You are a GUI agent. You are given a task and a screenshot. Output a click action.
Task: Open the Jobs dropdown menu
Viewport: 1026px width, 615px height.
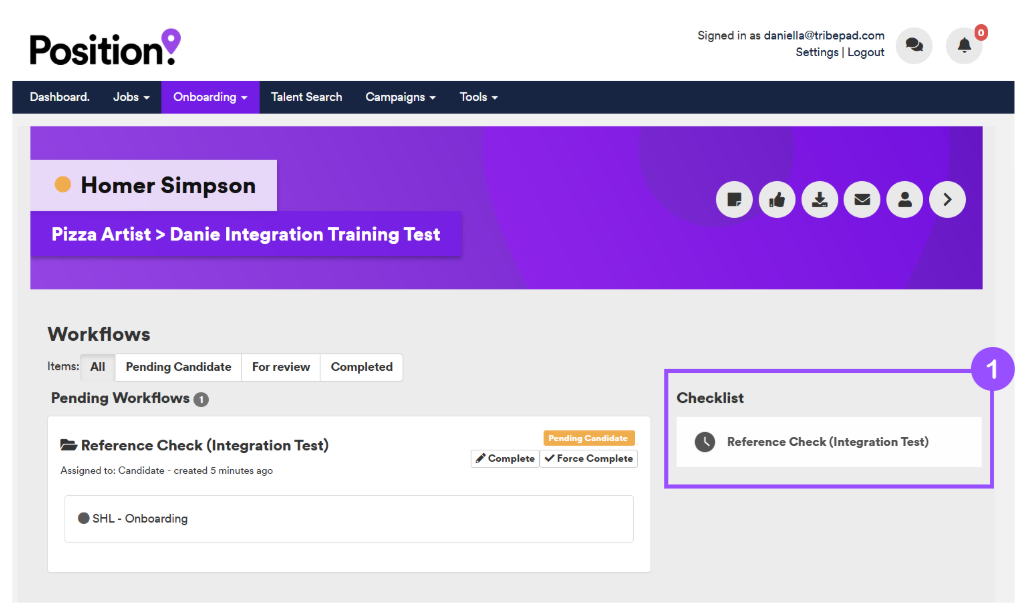131,97
